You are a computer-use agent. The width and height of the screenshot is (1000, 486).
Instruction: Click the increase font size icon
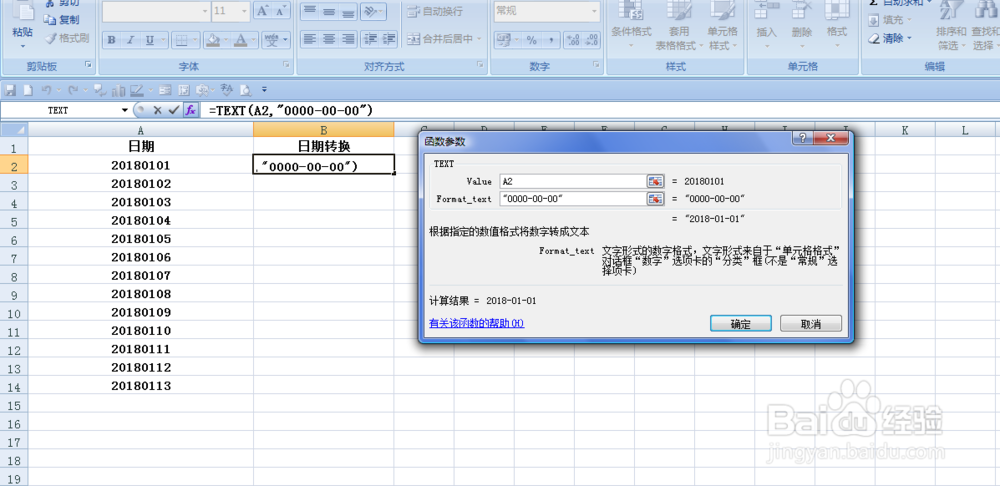262,11
